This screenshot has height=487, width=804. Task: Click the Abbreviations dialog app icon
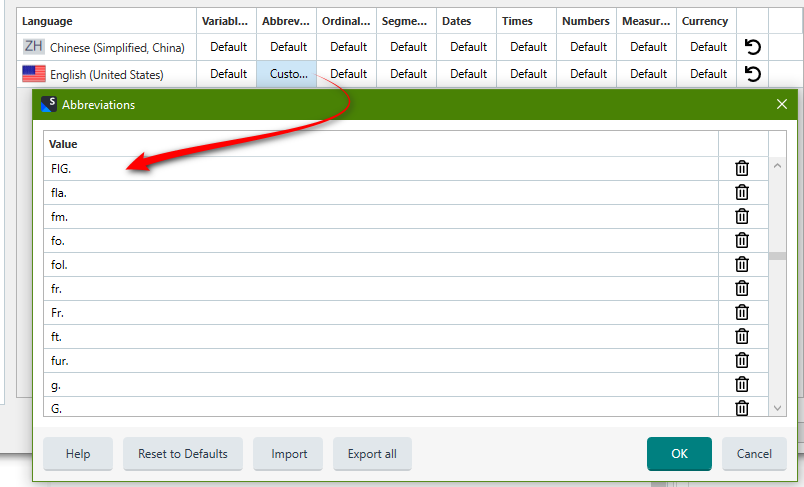click(x=49, y=104)
